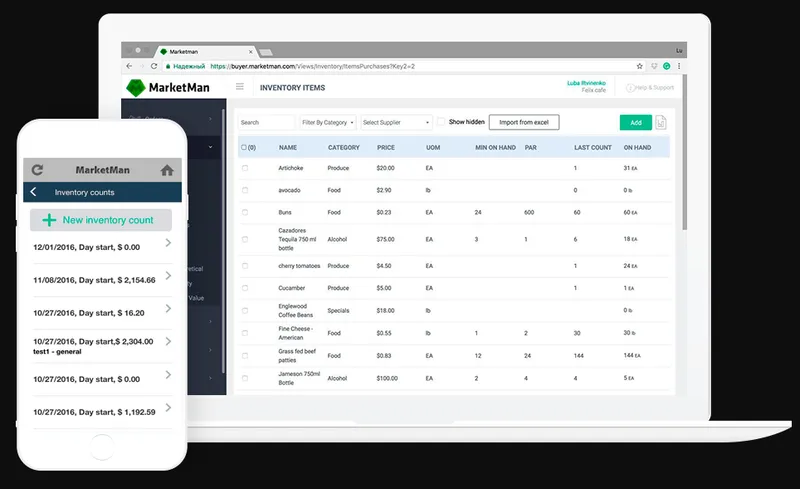Bookmark page with the star icon

pyautogui.click(x=639, y=66)
